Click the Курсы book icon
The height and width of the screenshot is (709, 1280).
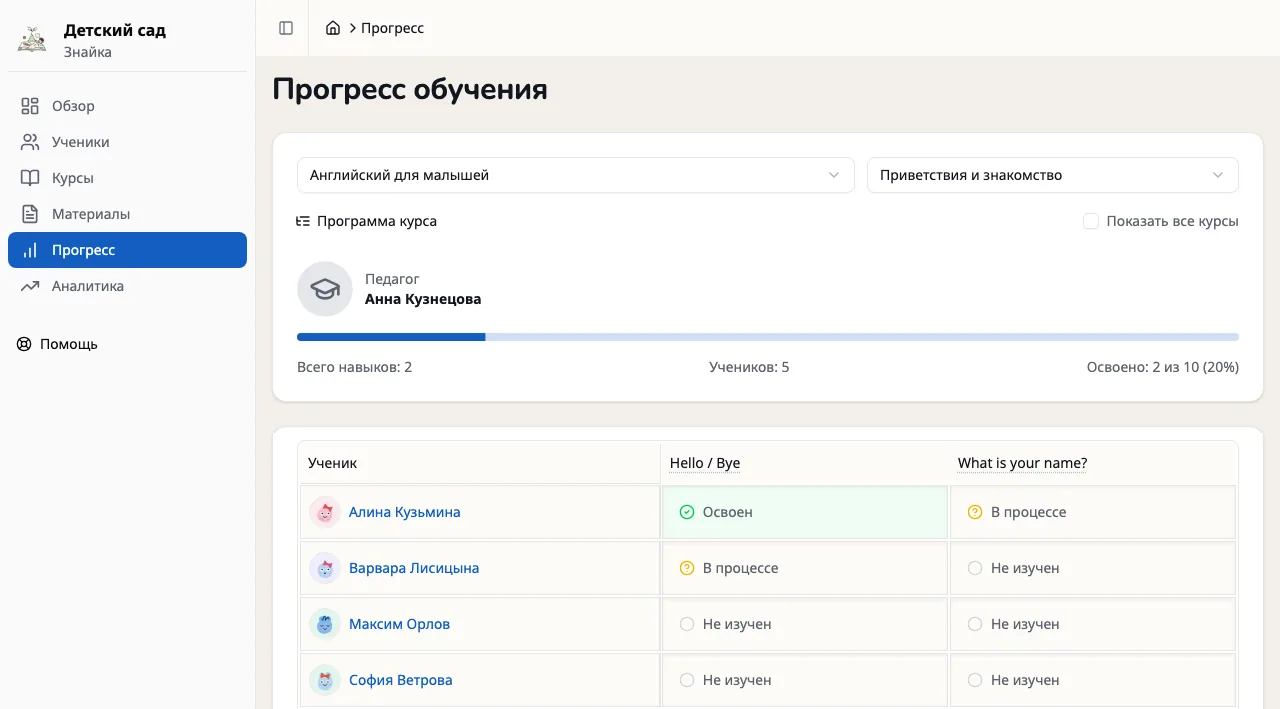[30, 178]
